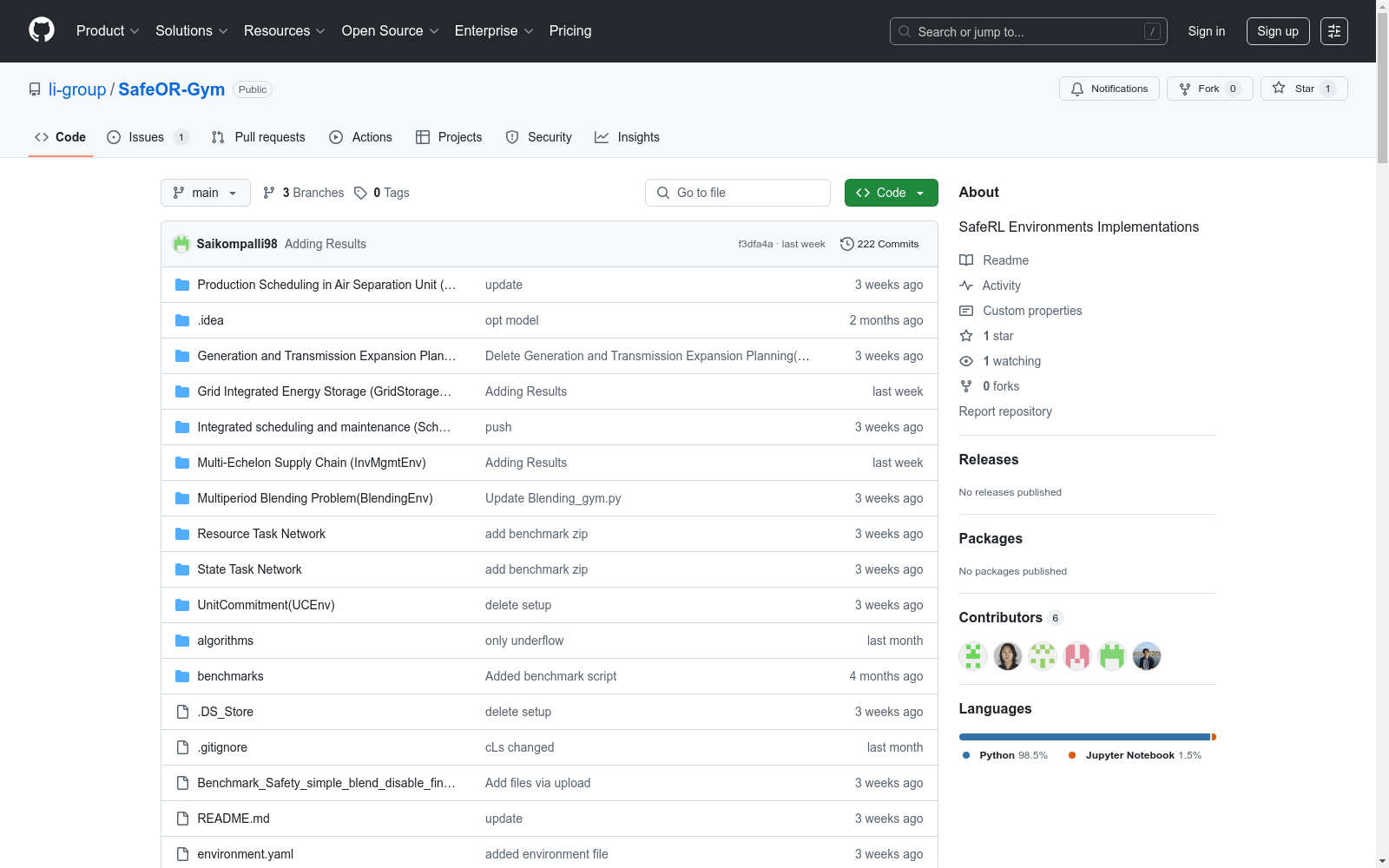The image size is (1389, 868).
Task: Open the main branch selector dropdown
Action: coord(206,193)
